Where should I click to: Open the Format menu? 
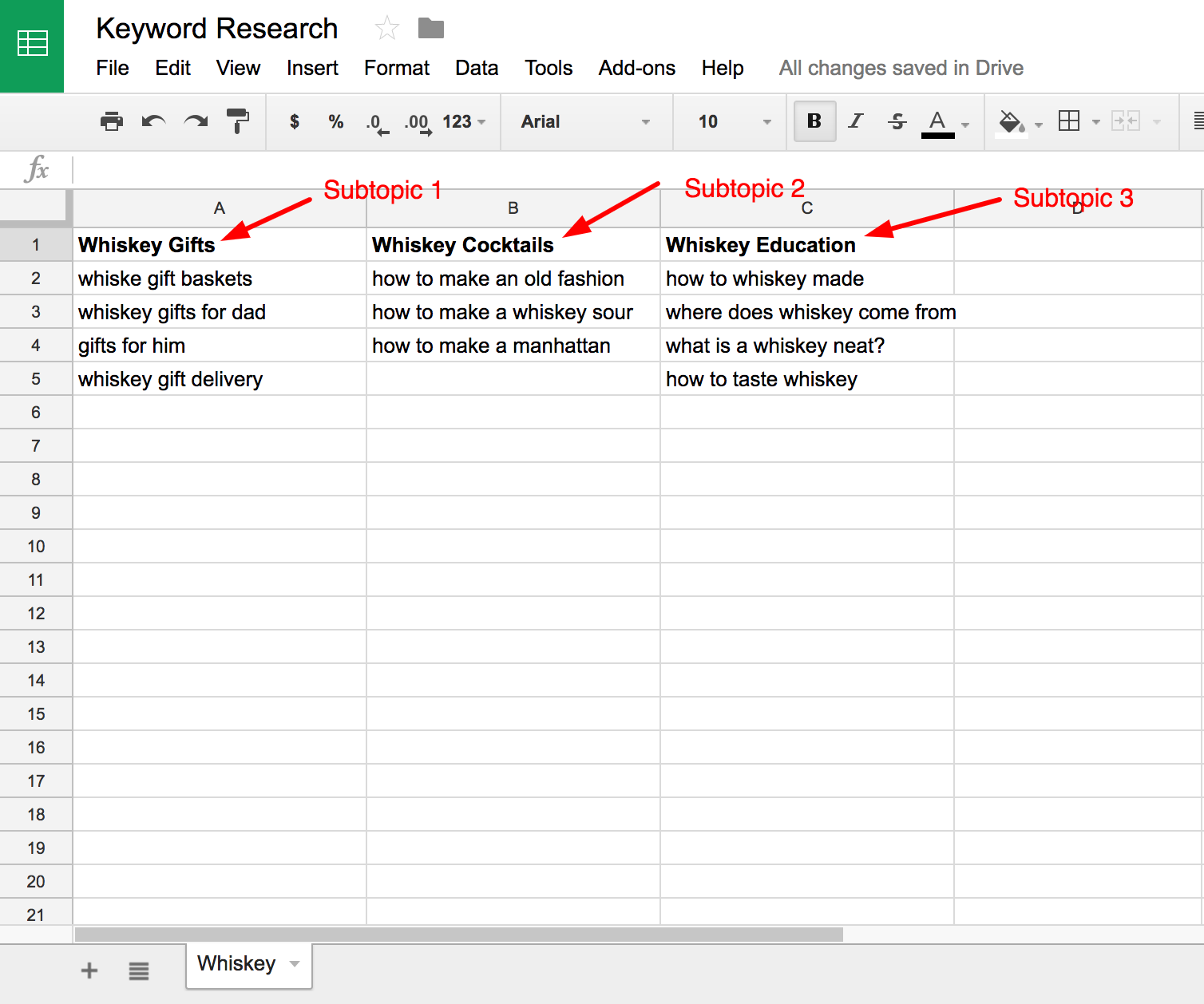click(396, 68)
